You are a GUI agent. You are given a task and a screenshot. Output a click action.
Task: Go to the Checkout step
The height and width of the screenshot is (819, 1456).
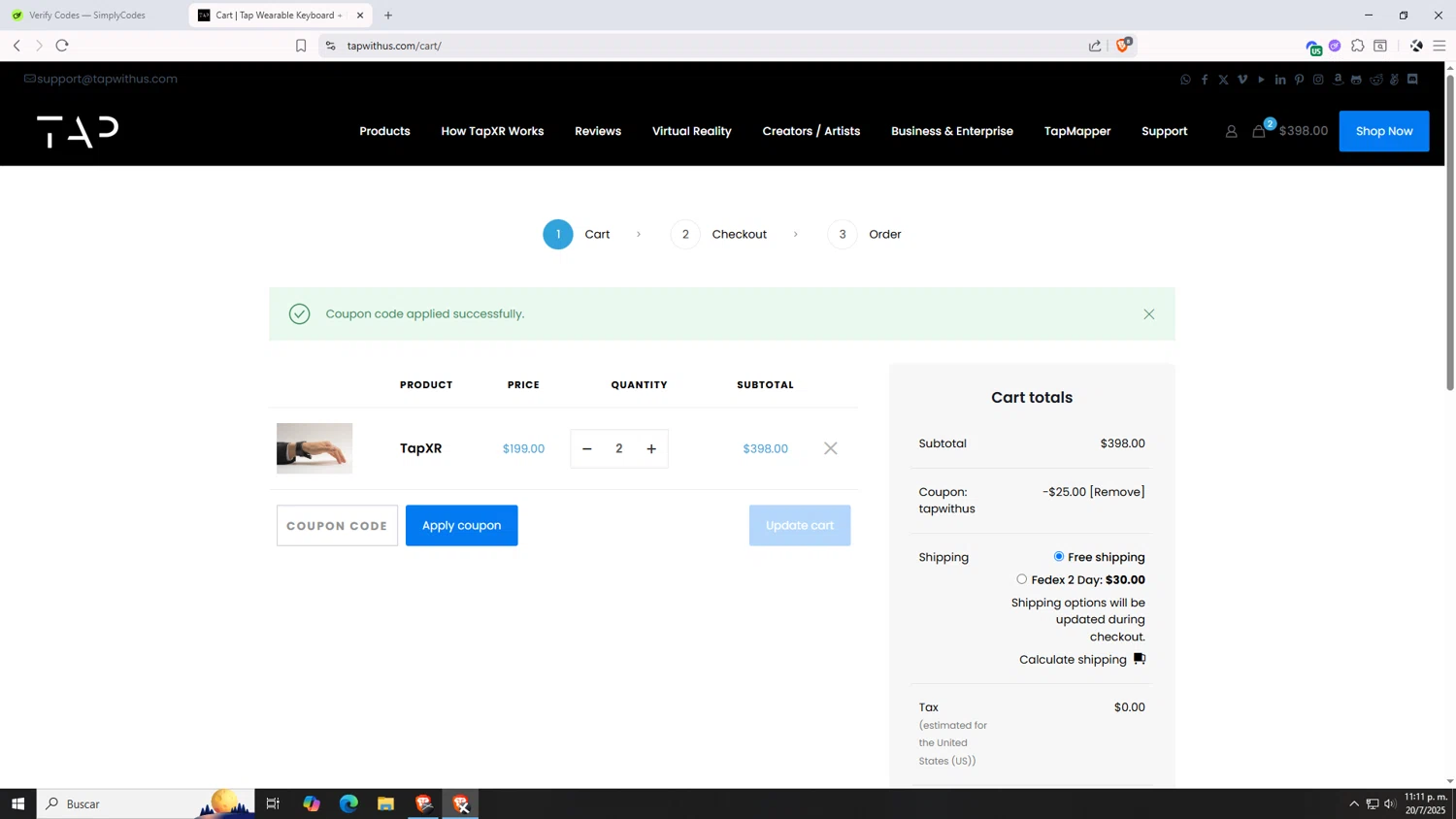pyautogui.click(x=718, y=234)
